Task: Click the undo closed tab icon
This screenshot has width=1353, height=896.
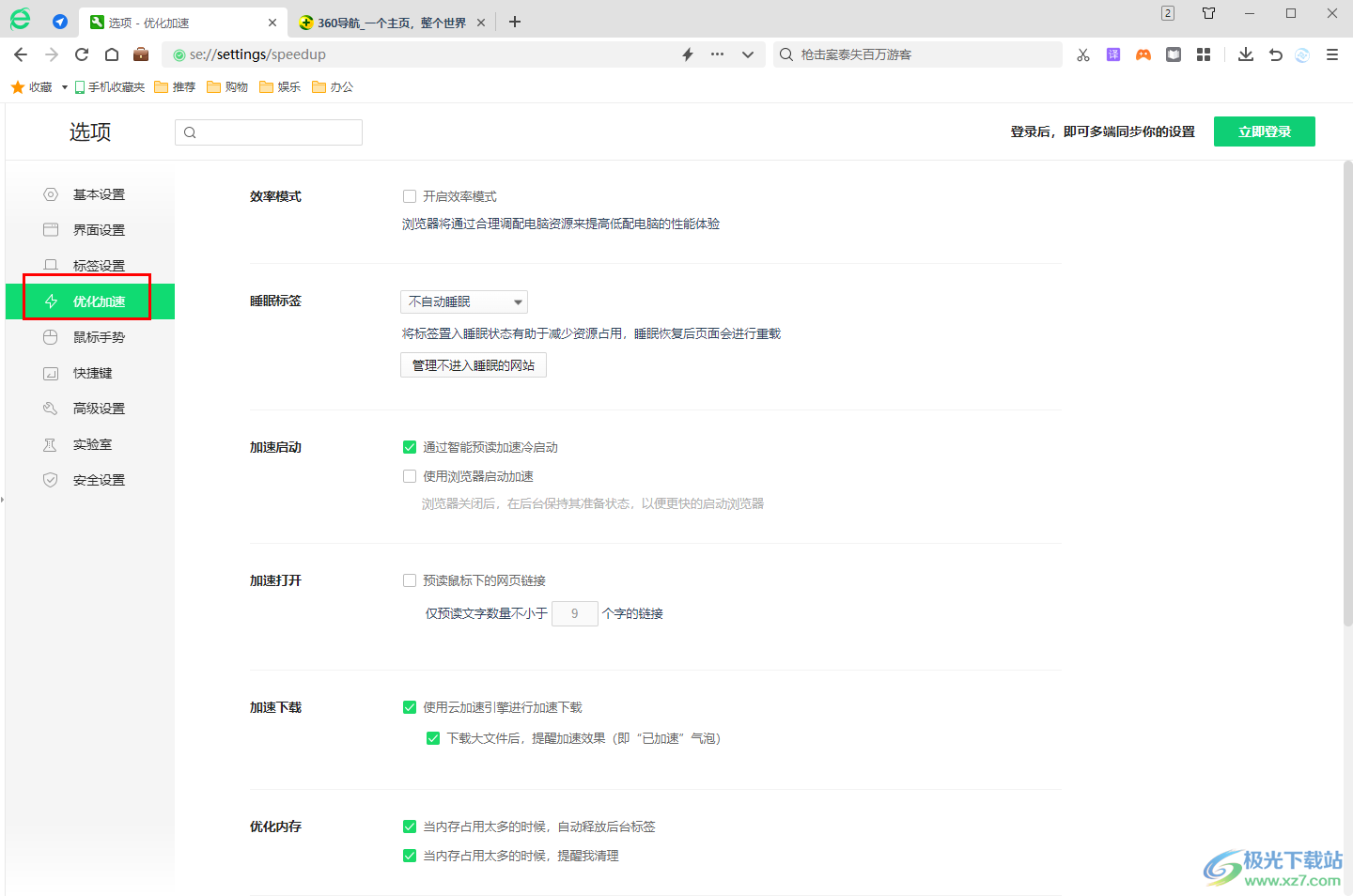Action: (x=1276, y=54)
